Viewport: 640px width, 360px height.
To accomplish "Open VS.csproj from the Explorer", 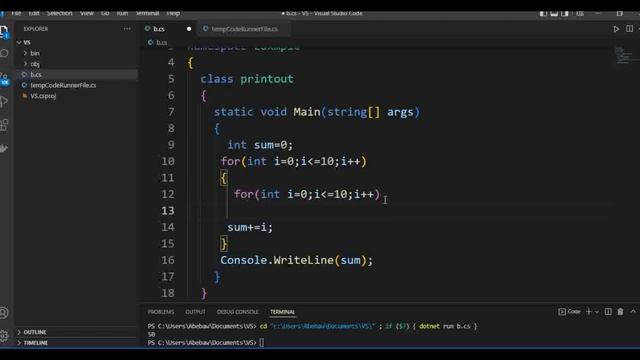I will [76, 96].
